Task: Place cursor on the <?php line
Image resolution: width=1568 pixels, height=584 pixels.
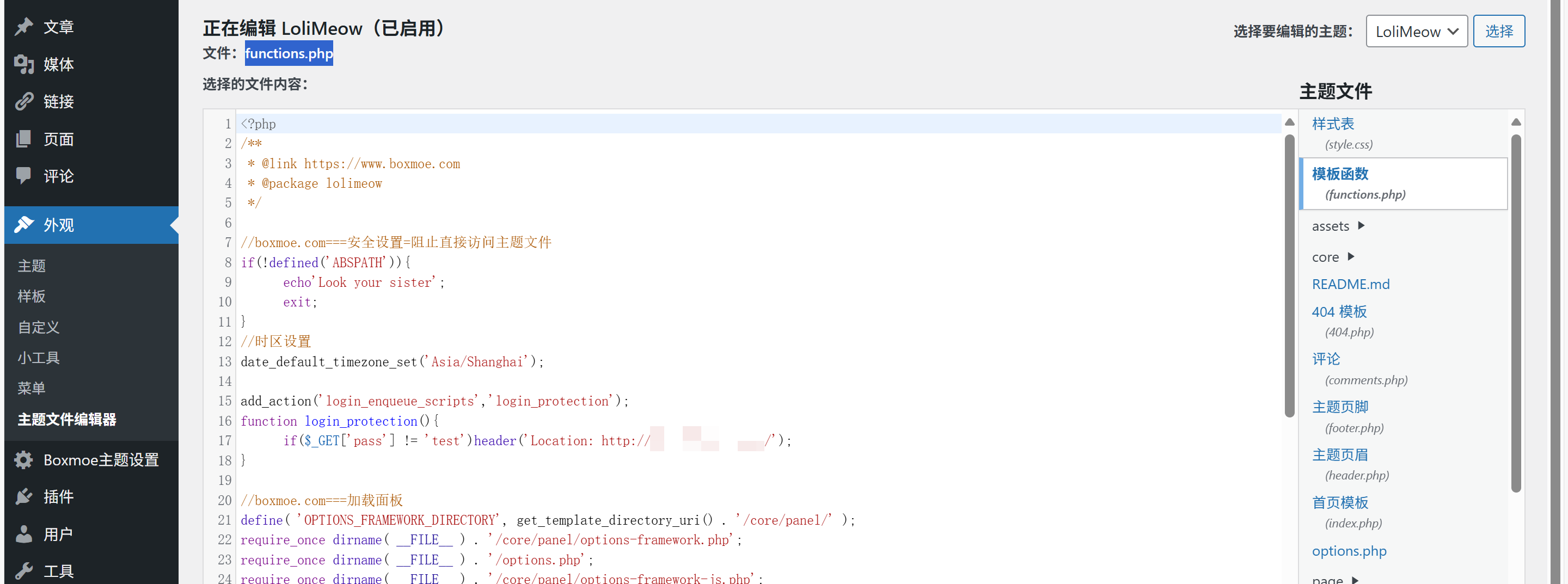Action: coord(759,124)
